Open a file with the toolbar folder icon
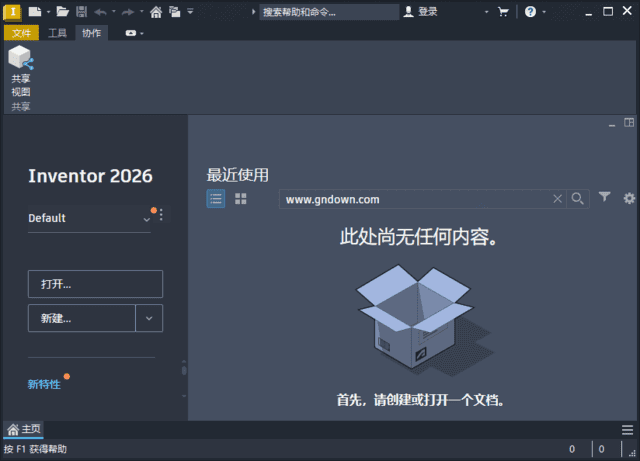640x461 pixels. [x=63, y=12]
